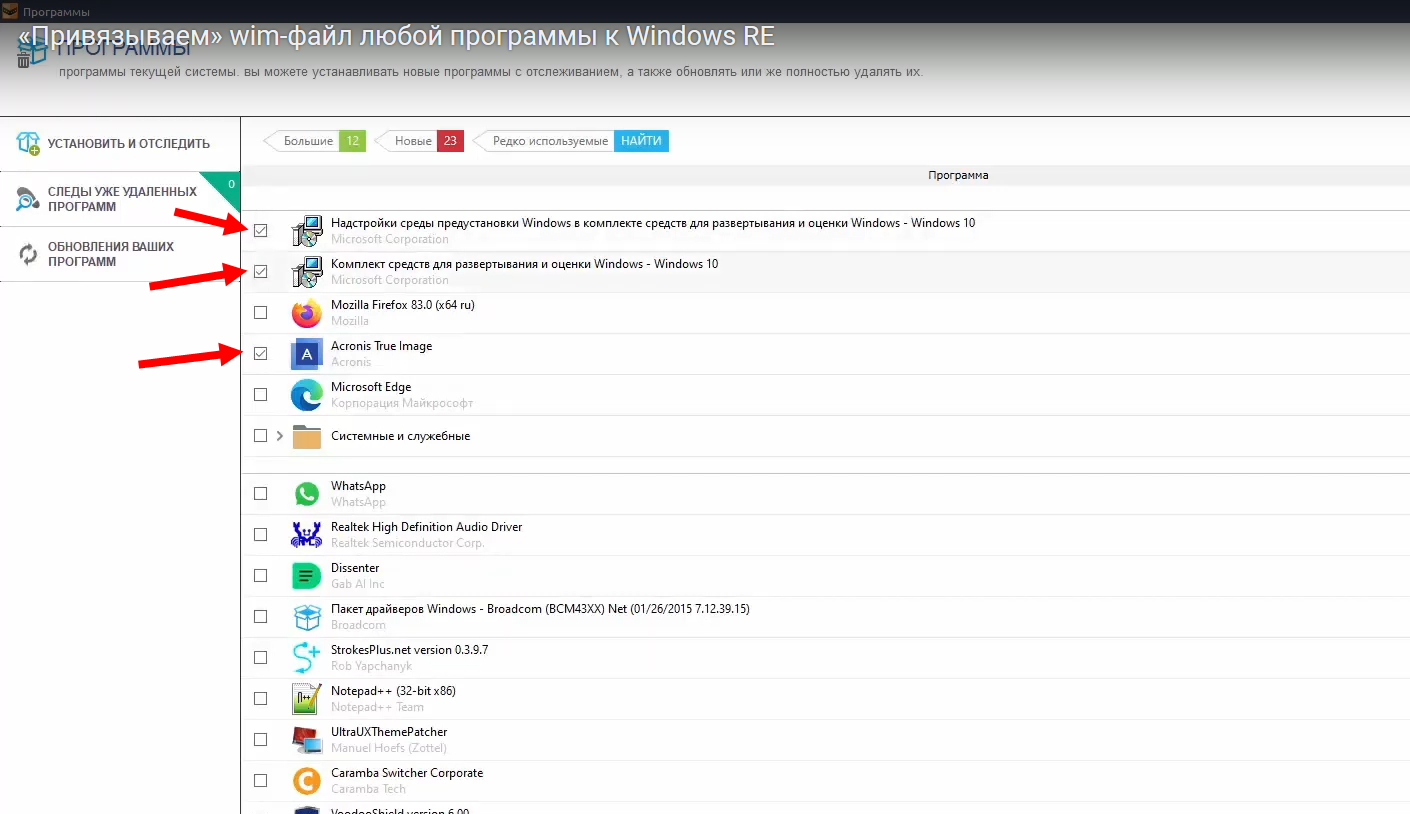Click the Windows PE add-ons installer icon
This screenshot has width=1410, height=814.
pyautogui.click(x=306, y=231)
